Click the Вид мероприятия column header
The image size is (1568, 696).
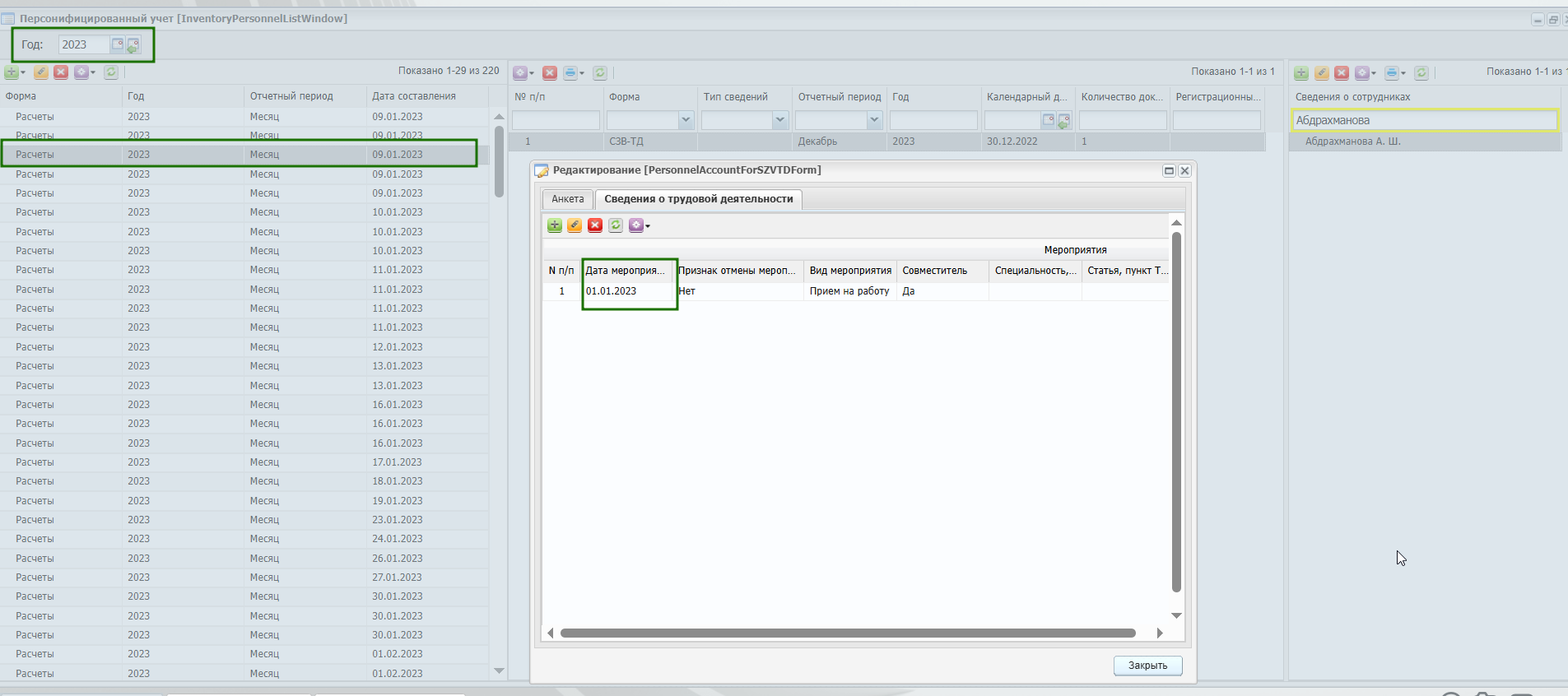pos(850,271)
